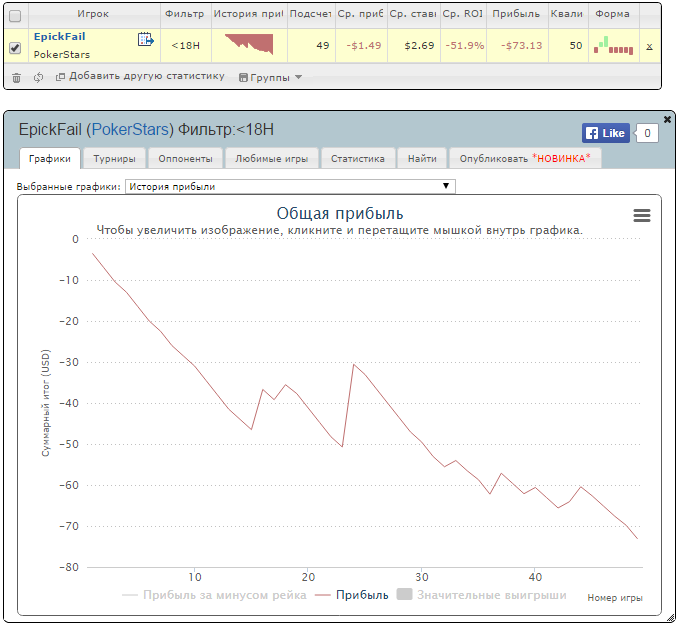Switch to the Турниры tab
Screen dimensions: 678x625
(x=115, y=159)
